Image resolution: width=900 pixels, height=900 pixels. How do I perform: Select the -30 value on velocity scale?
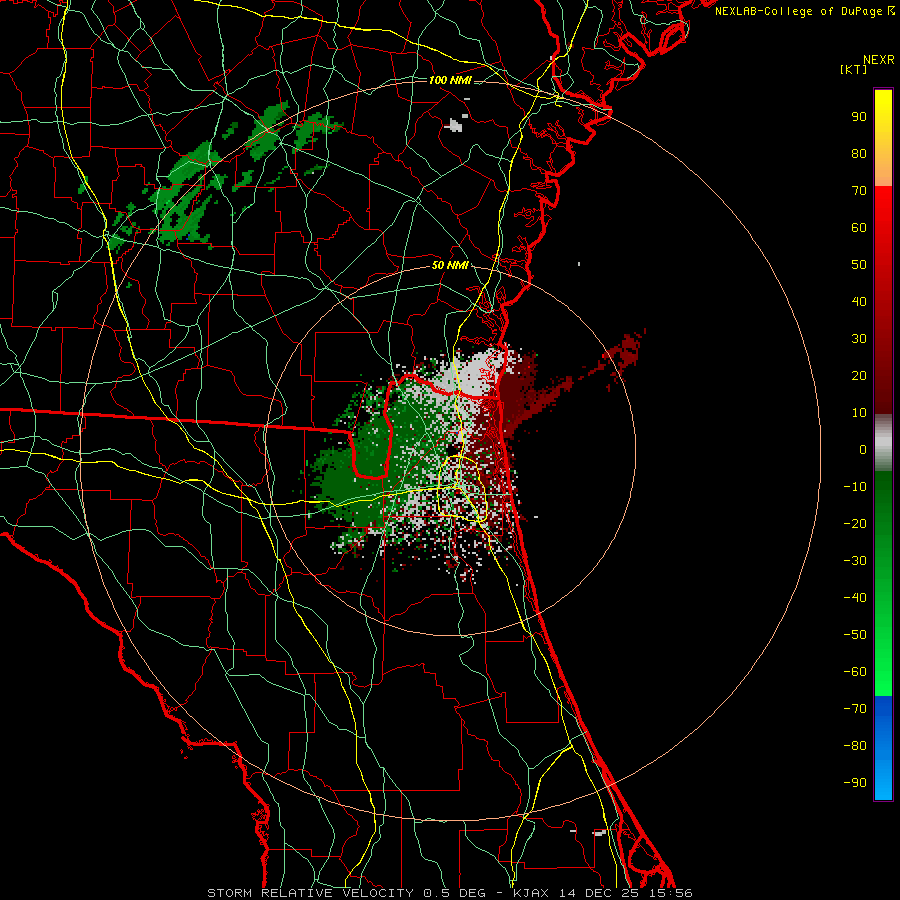tap(855, 561)
